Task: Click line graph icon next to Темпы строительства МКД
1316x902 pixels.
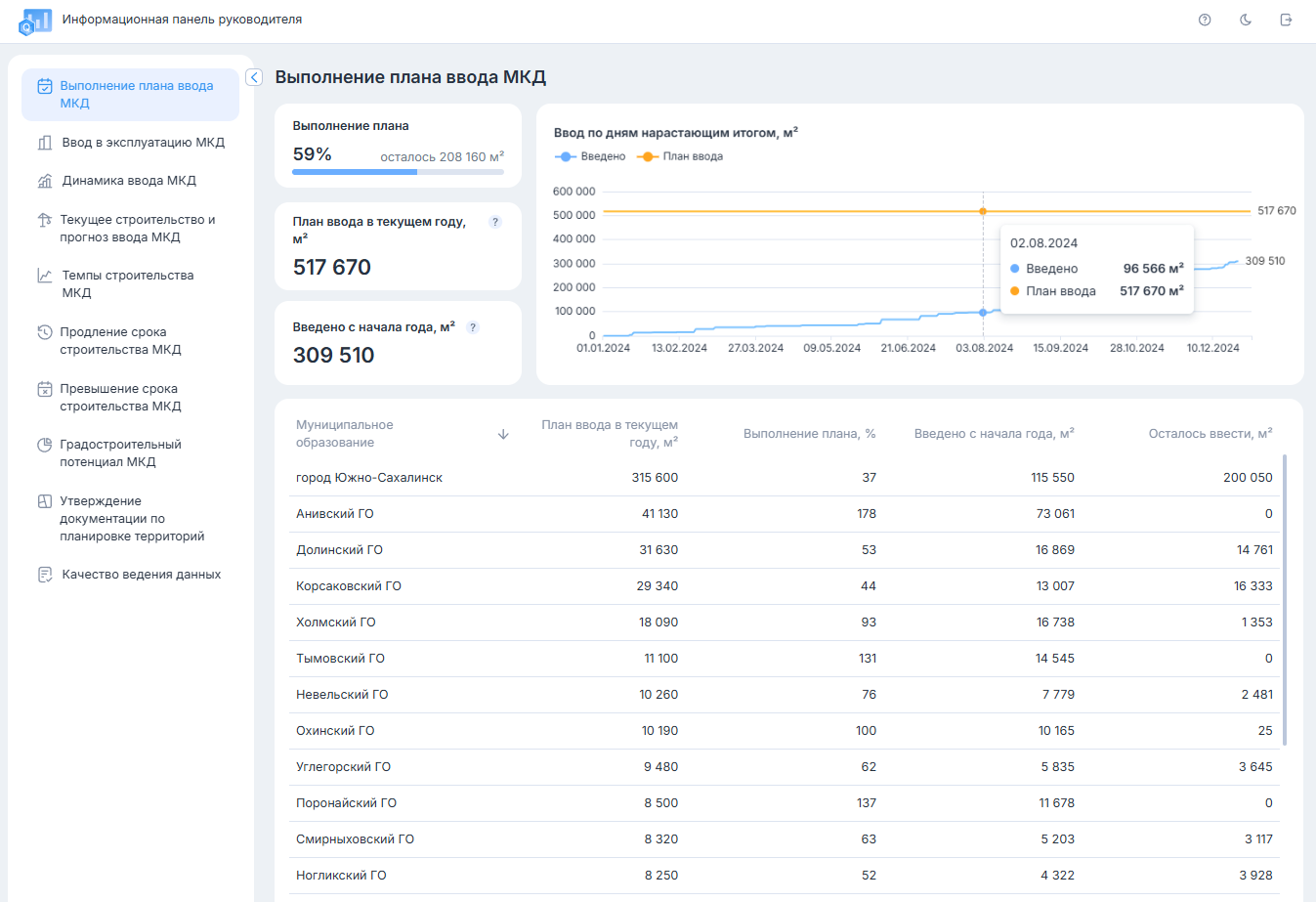Action: [x=45, y=276]
